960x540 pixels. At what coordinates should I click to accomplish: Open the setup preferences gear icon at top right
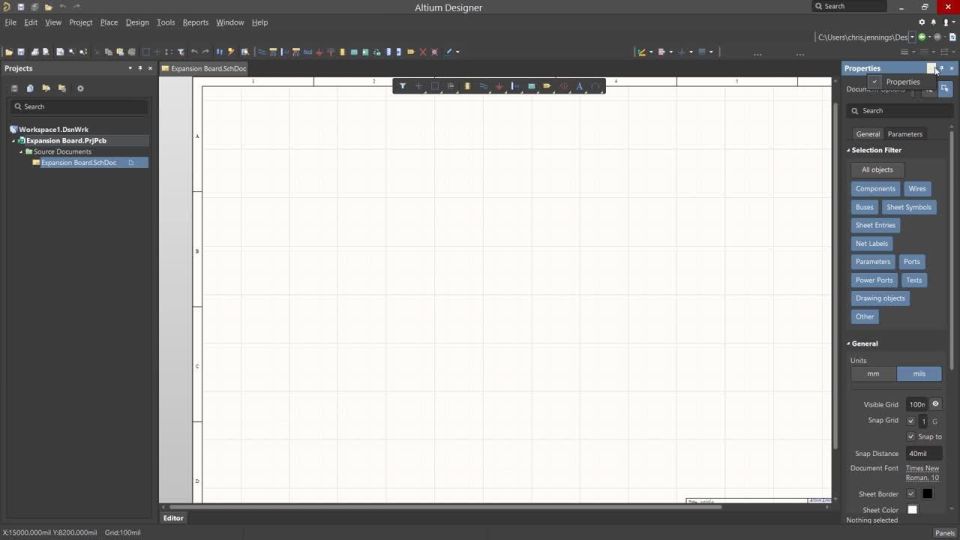coord(921,22)
